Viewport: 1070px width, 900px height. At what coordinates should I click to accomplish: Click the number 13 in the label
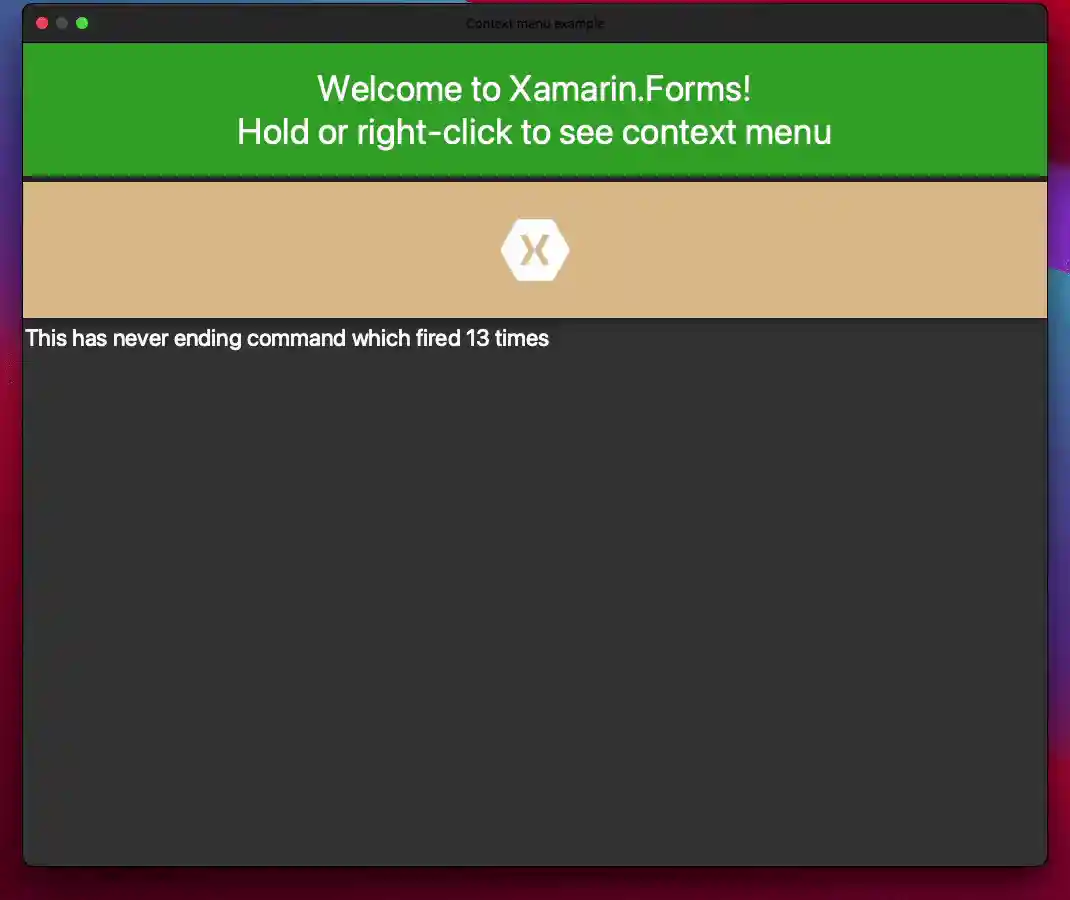click(x=478, y=338)
